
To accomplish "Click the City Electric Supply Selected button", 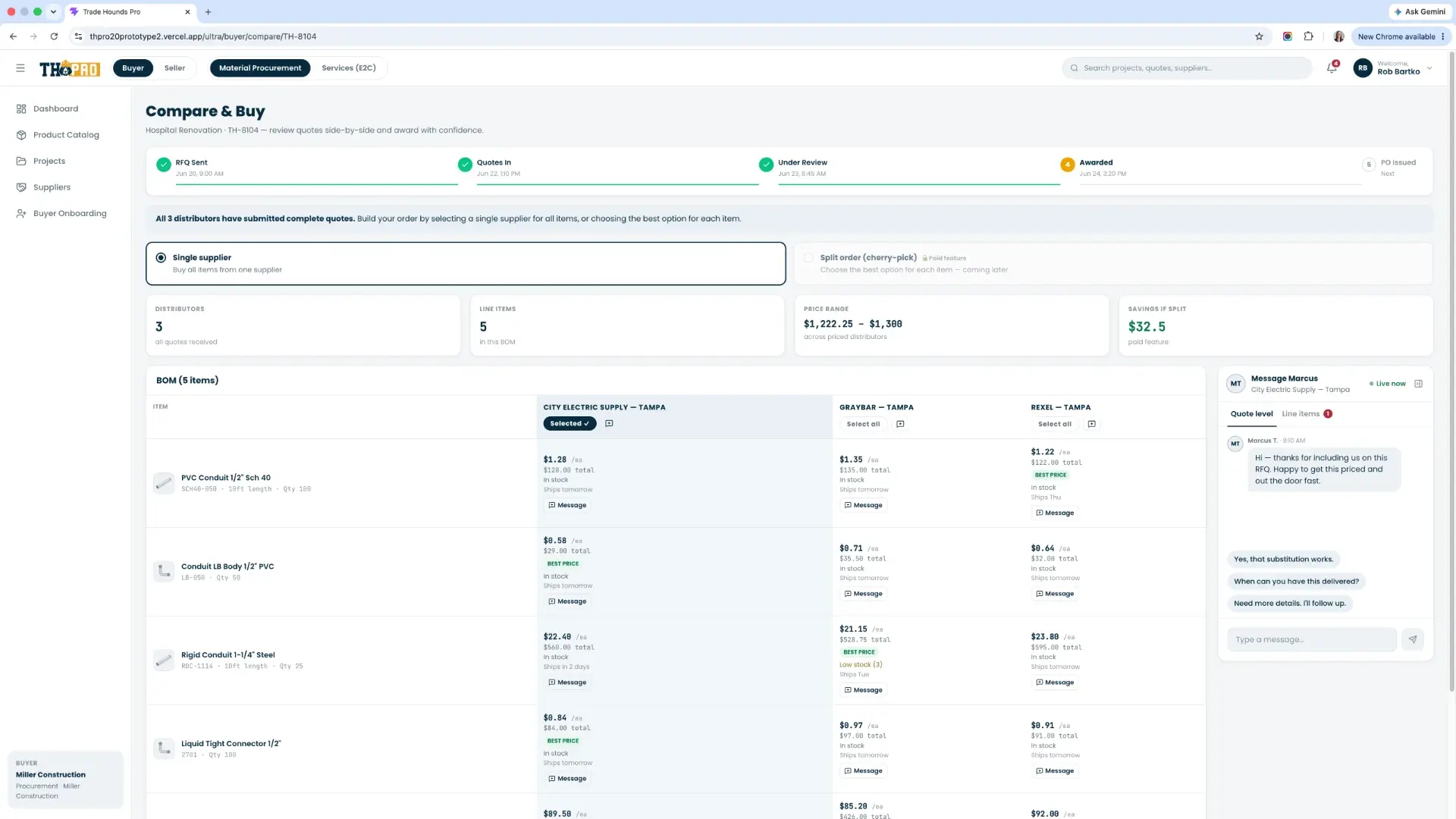I will [570, 424].
